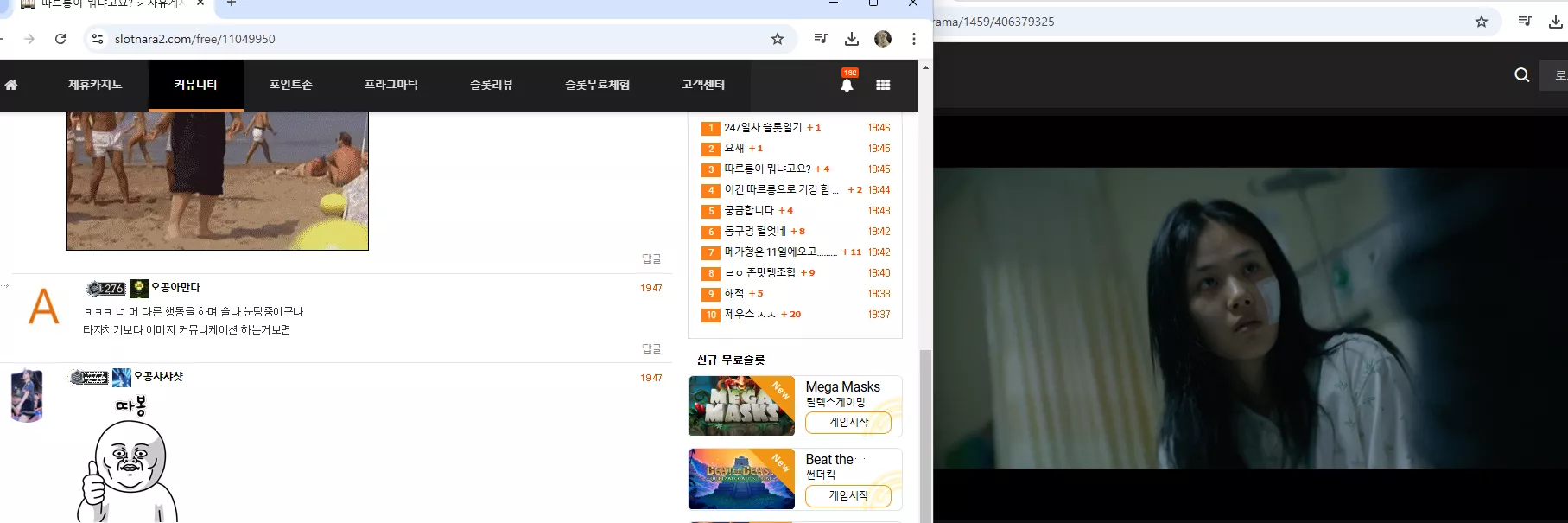Image resolution: width=1568 pixels, height=523 pixels.
Task: Click the search magnifier in the right window
Action: pos(1522,75)
